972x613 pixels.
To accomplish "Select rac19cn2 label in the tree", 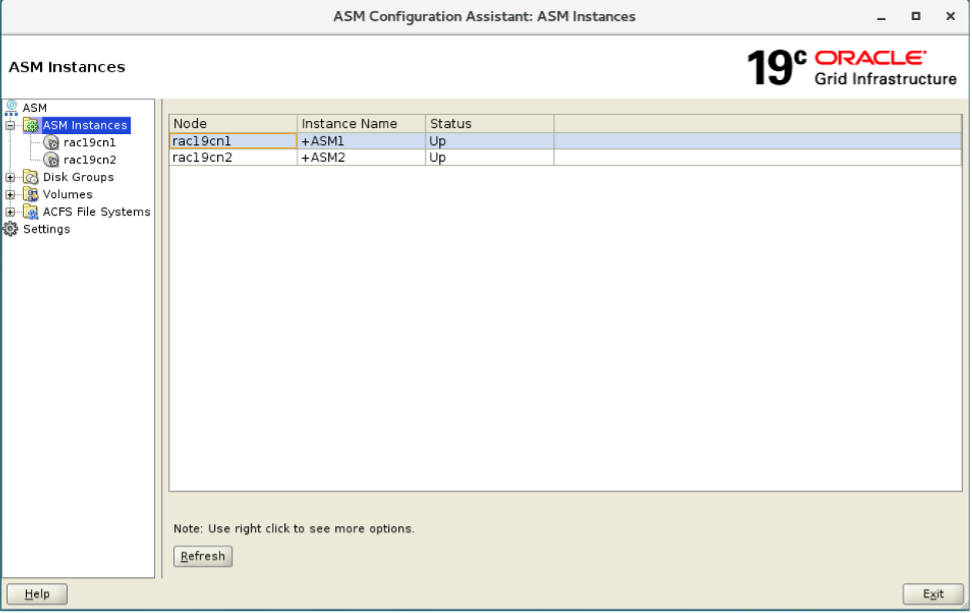I will pos(90,160).
